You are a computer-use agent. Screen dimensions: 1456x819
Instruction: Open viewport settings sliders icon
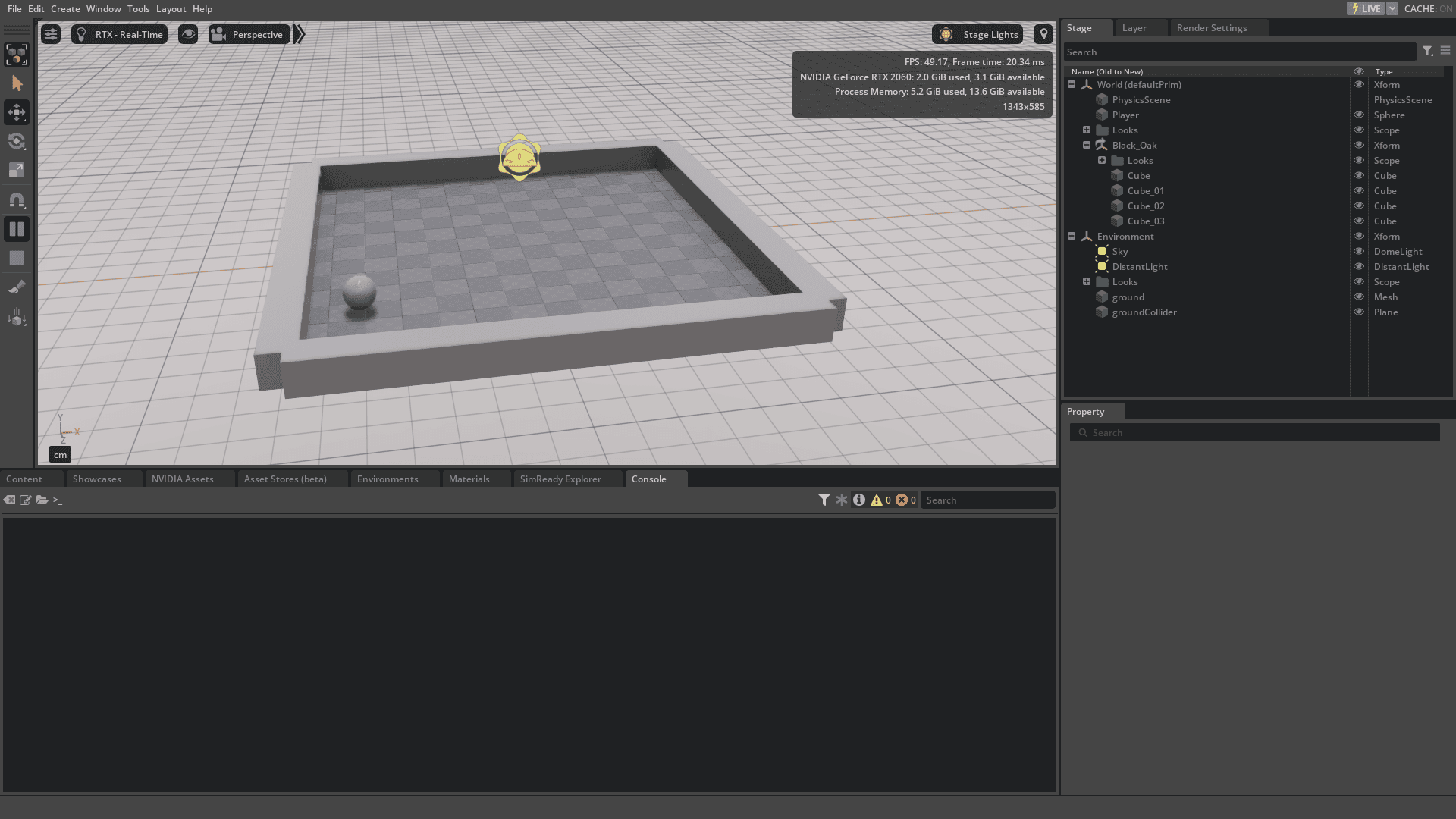click(x=51, y=35)
